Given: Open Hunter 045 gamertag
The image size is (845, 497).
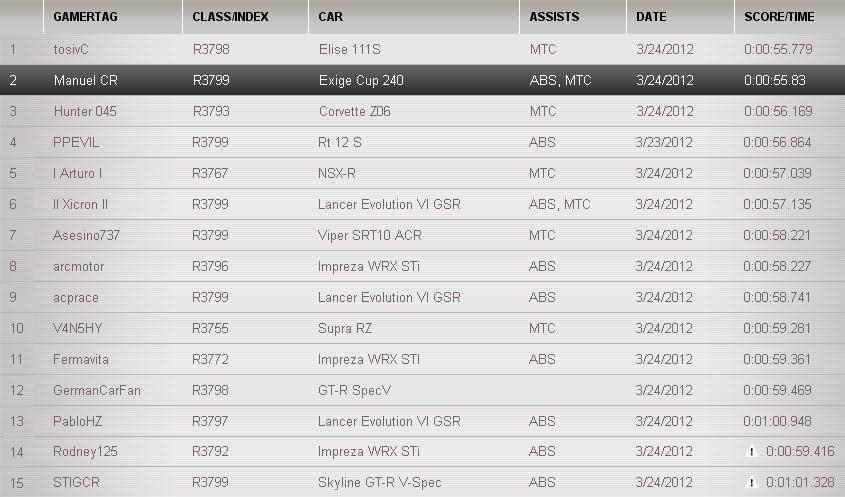Looking at the screenshot, I should pyautogui.click(x=85, y=111).
